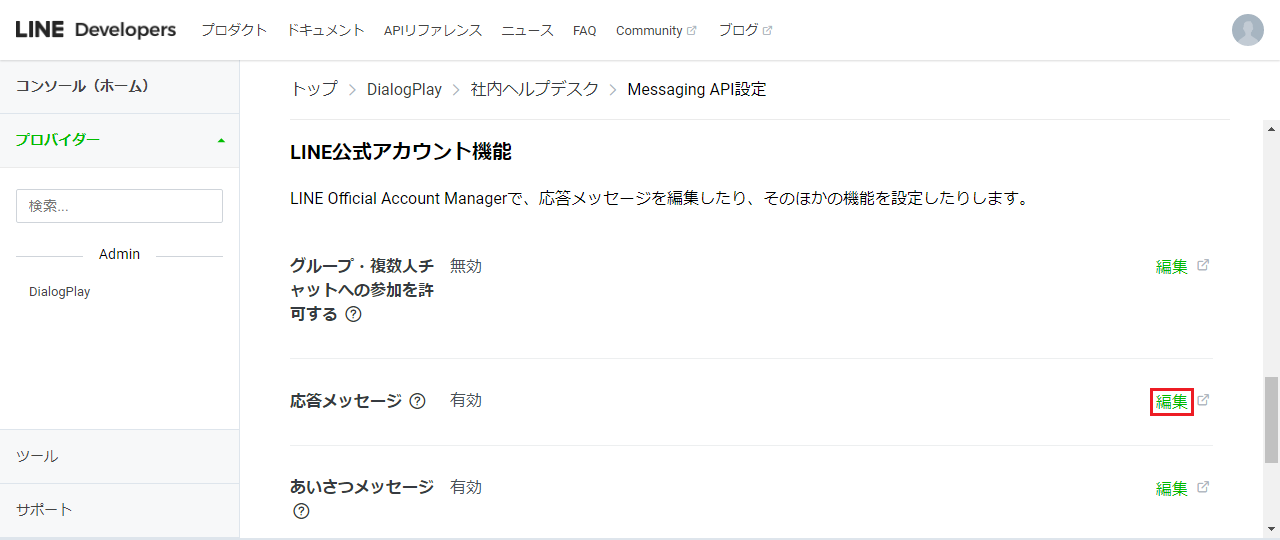This screenshot has height=540, width=1280.
Task: Go to APIリファレンス
Action: point(433,30)
